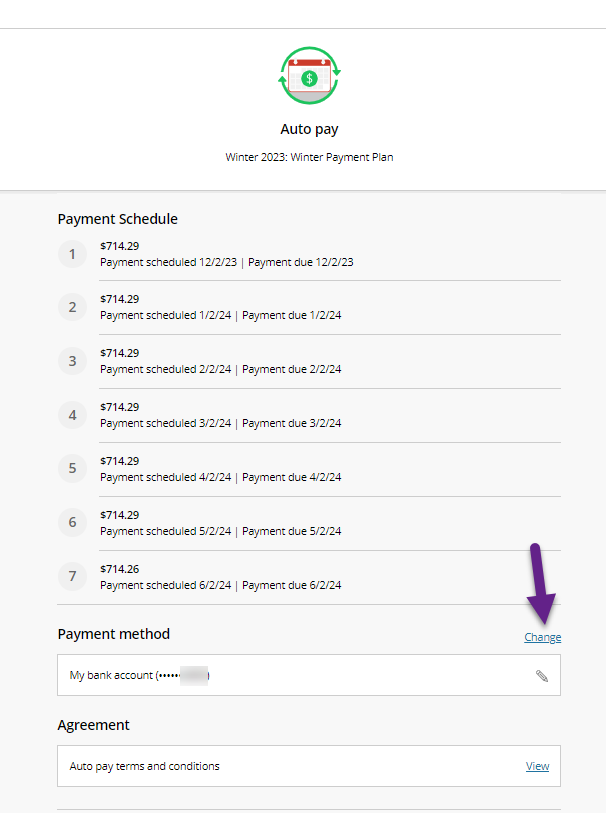Click the pencil edit icon for bank account
606x813 pixels.
(542, 676)
